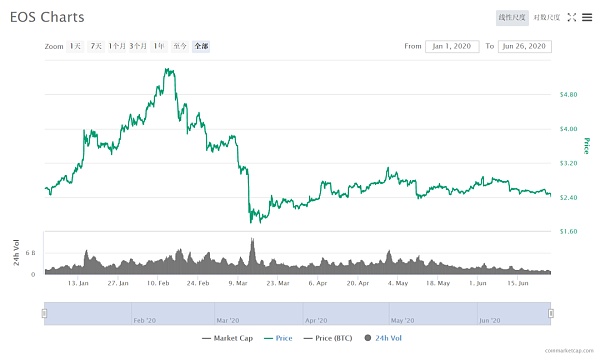Image resolution: width=600 pixels, height=360 pixels.
Task: Select the 全部 zoom option
Action: click(201, 46)
